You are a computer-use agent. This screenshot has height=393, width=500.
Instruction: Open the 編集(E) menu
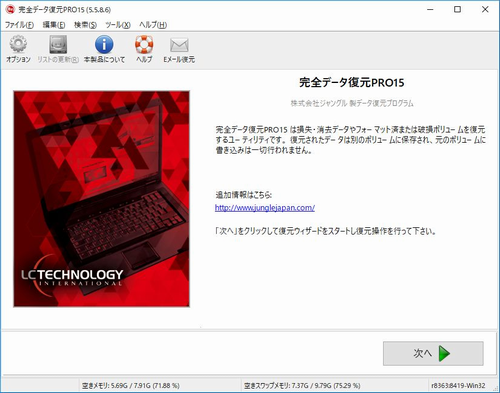(x=54, y=25)
